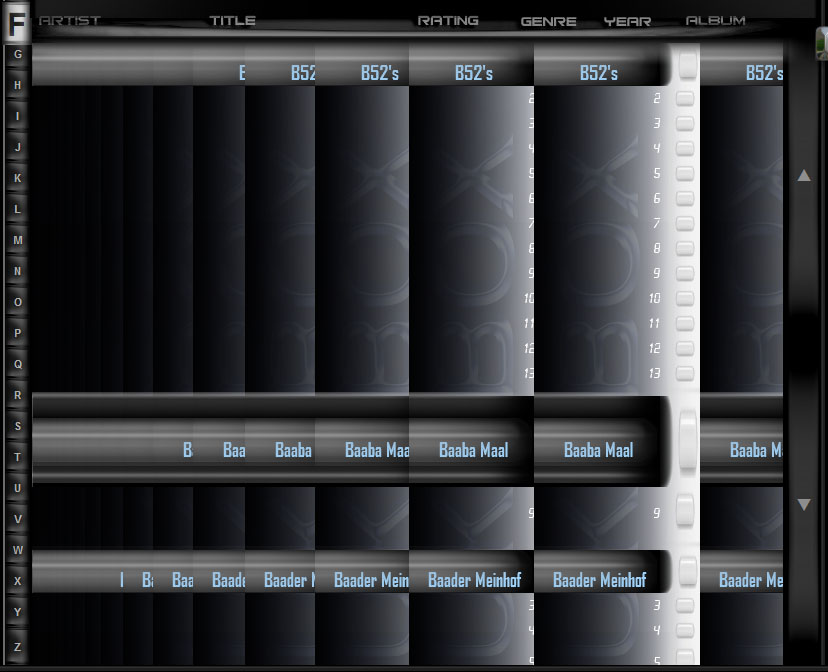
Task: Sort by the GENRE column header
Action: (548, 21)
